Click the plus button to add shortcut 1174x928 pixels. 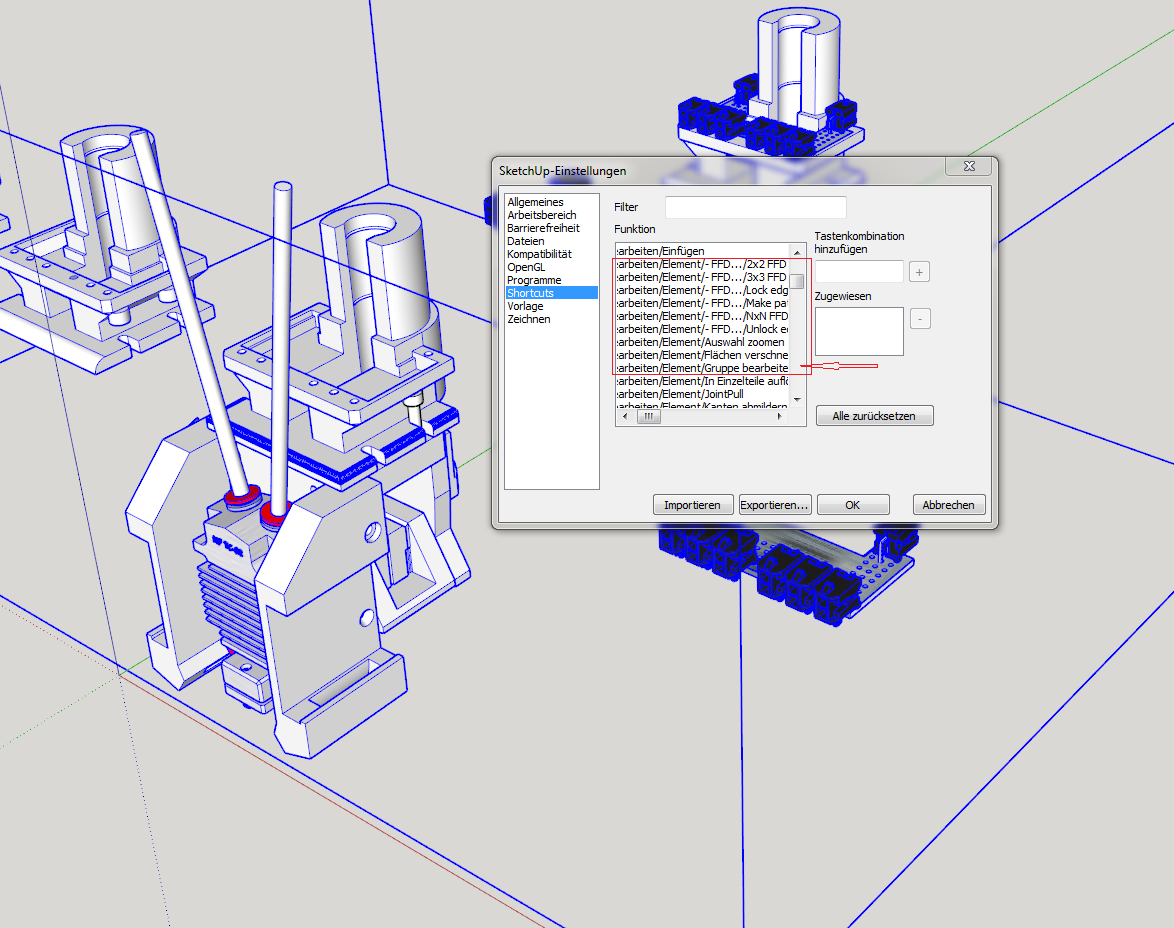click(920, 272)
